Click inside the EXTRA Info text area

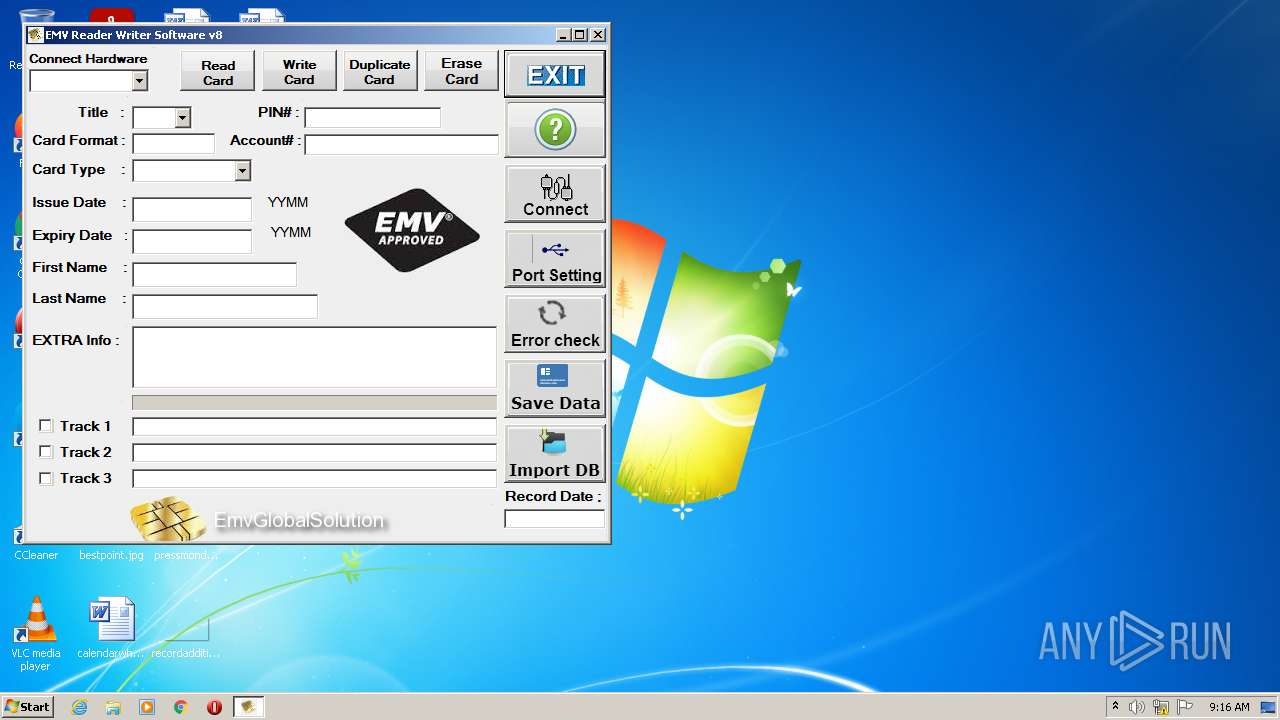coord(314,357)
